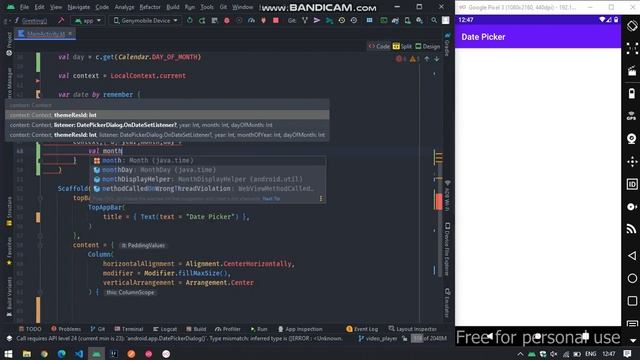
Task: Open the Terminal tool window
Action: (x=129, y=329)
